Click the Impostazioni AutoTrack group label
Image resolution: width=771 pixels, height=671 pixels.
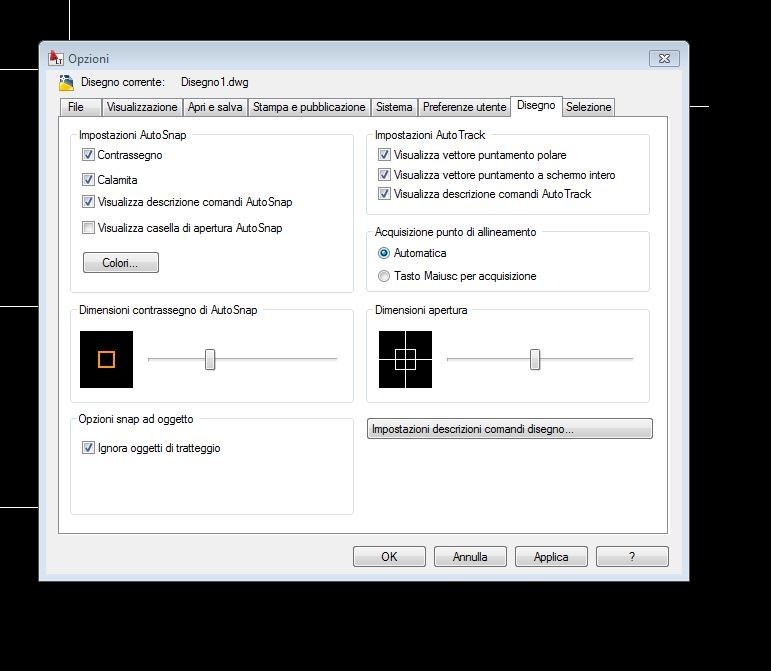[430, 135]
